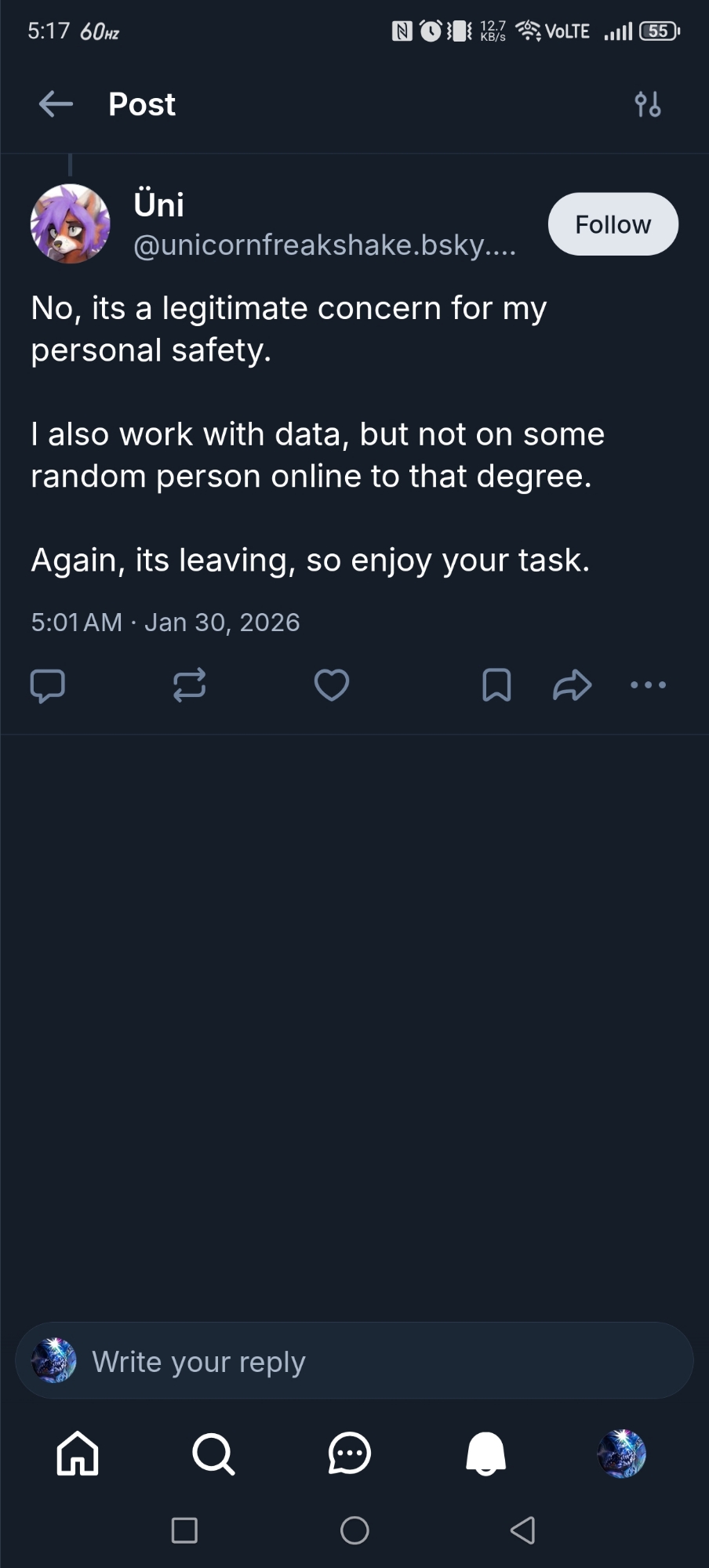
Task: Go back using the top arrow
Action: 56,103
